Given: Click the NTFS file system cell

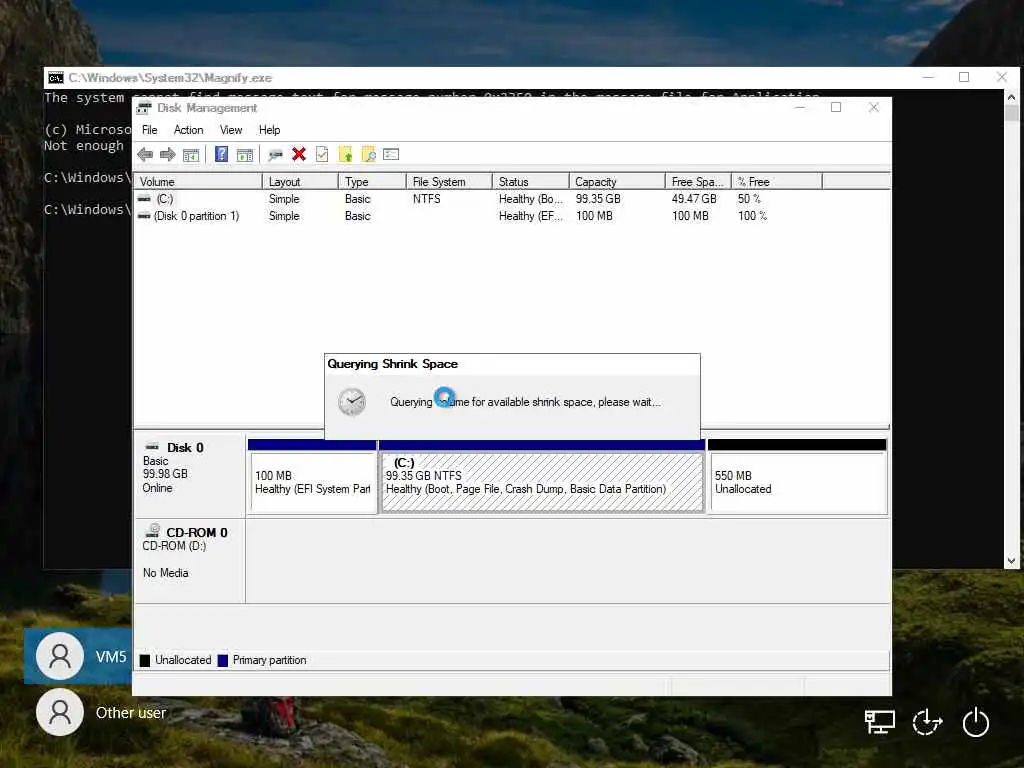Looking at the screenshot, I should (x=426, y=199).
